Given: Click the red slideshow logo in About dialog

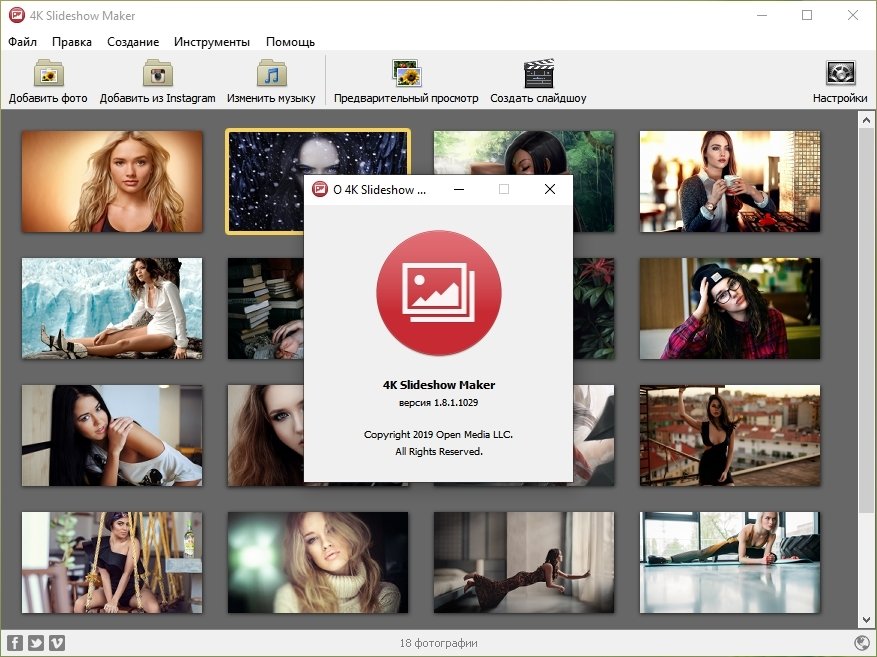Looking at the screenshot, I should [x=439, y=292].
